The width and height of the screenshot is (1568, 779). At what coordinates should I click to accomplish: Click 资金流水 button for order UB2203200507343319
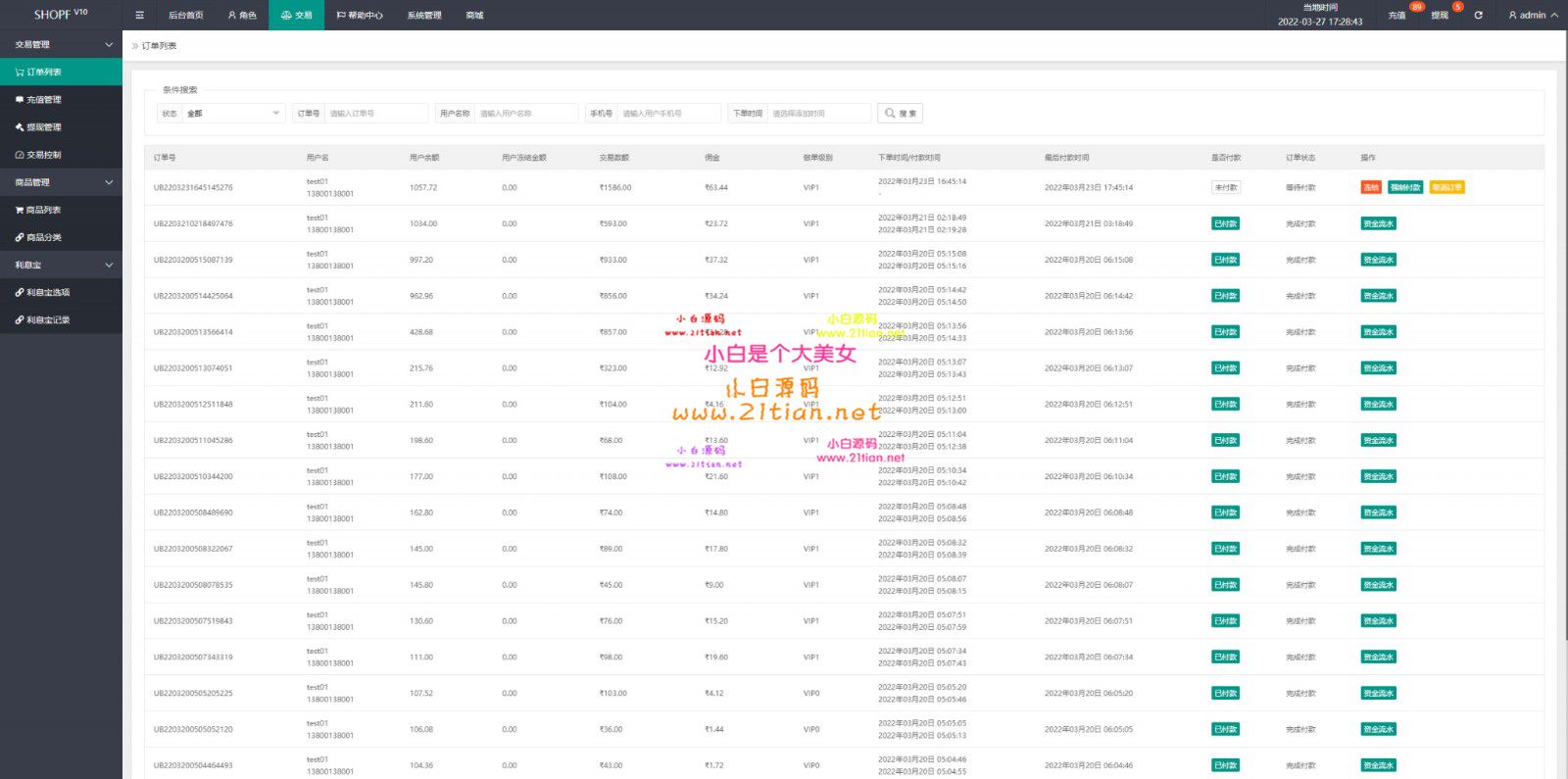pyautogui.click(x=1378, y=657)
